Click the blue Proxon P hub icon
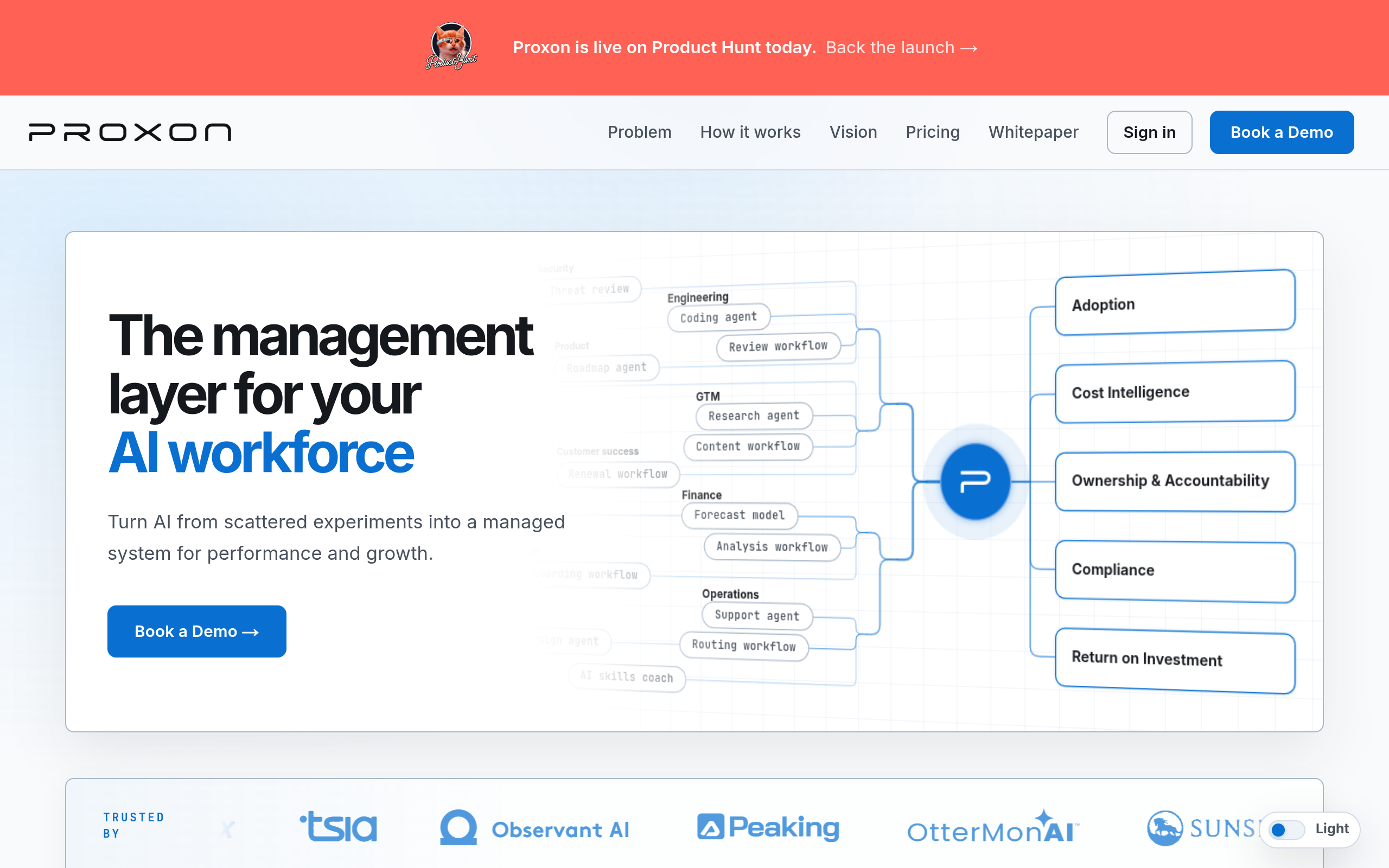 975,482
